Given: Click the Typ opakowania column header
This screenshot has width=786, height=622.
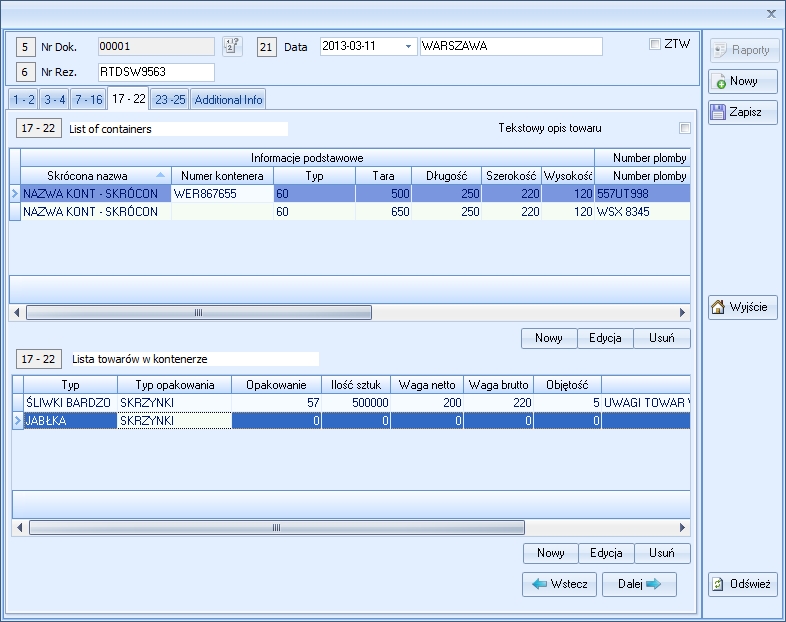Looking at the screenshot, I should tap(174, 385).
